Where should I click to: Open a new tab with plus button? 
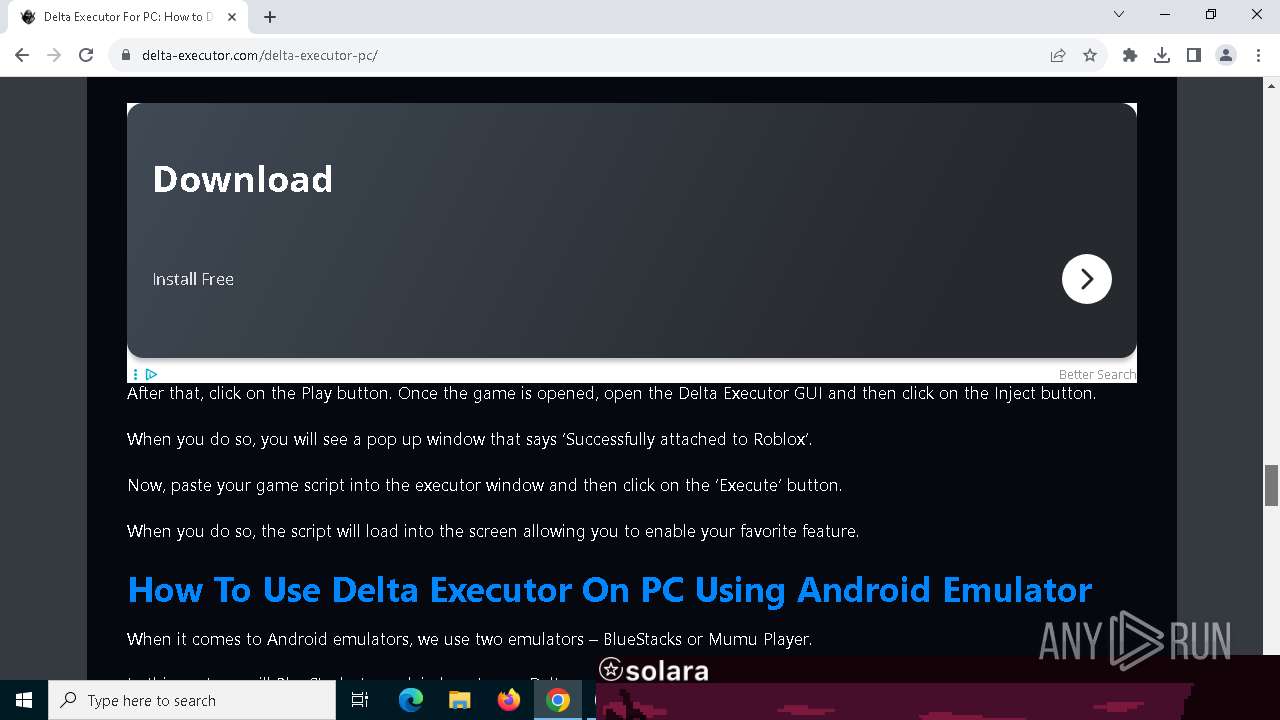(270, 17)
